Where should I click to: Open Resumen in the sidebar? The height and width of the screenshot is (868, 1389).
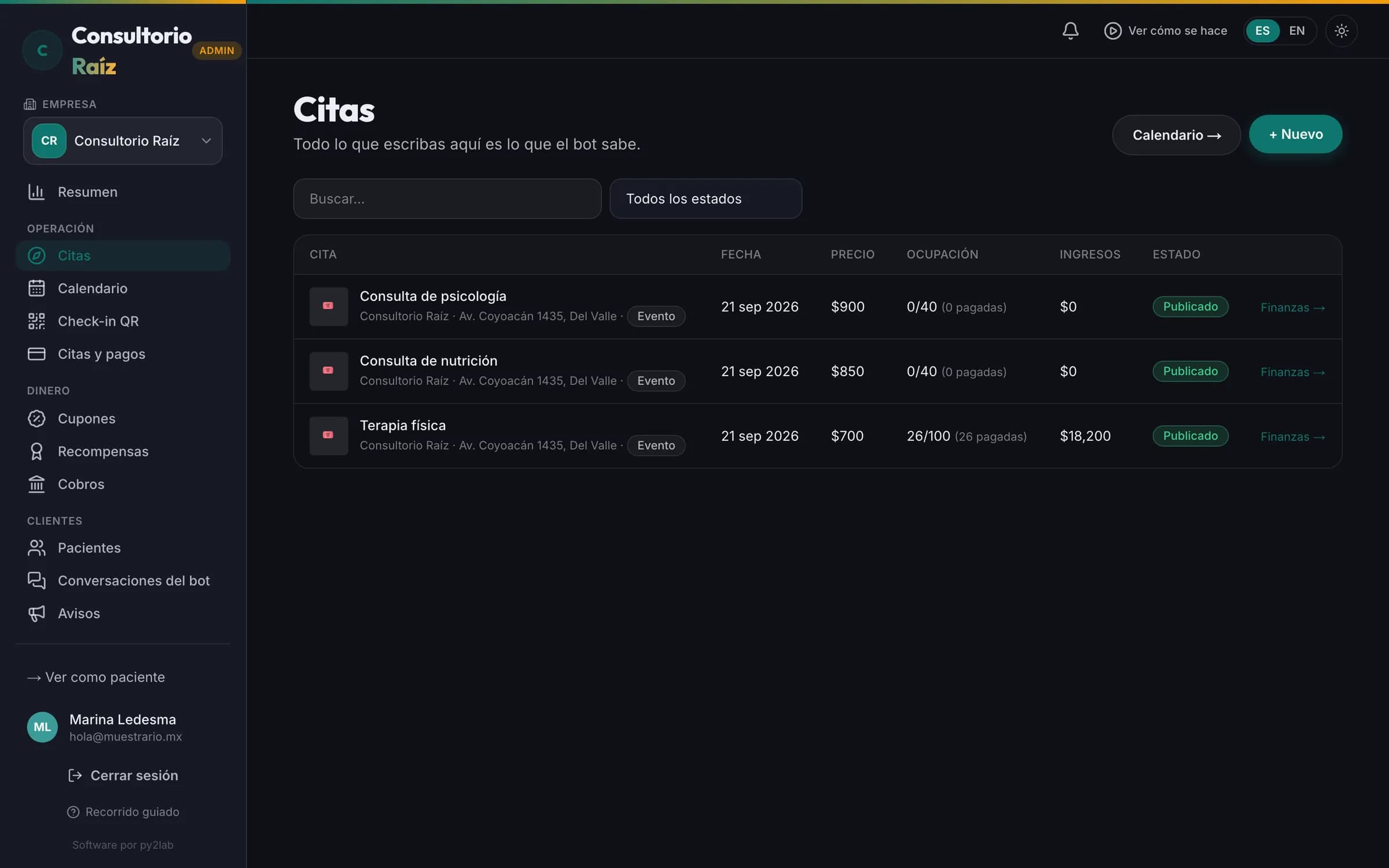click(123, 192)
